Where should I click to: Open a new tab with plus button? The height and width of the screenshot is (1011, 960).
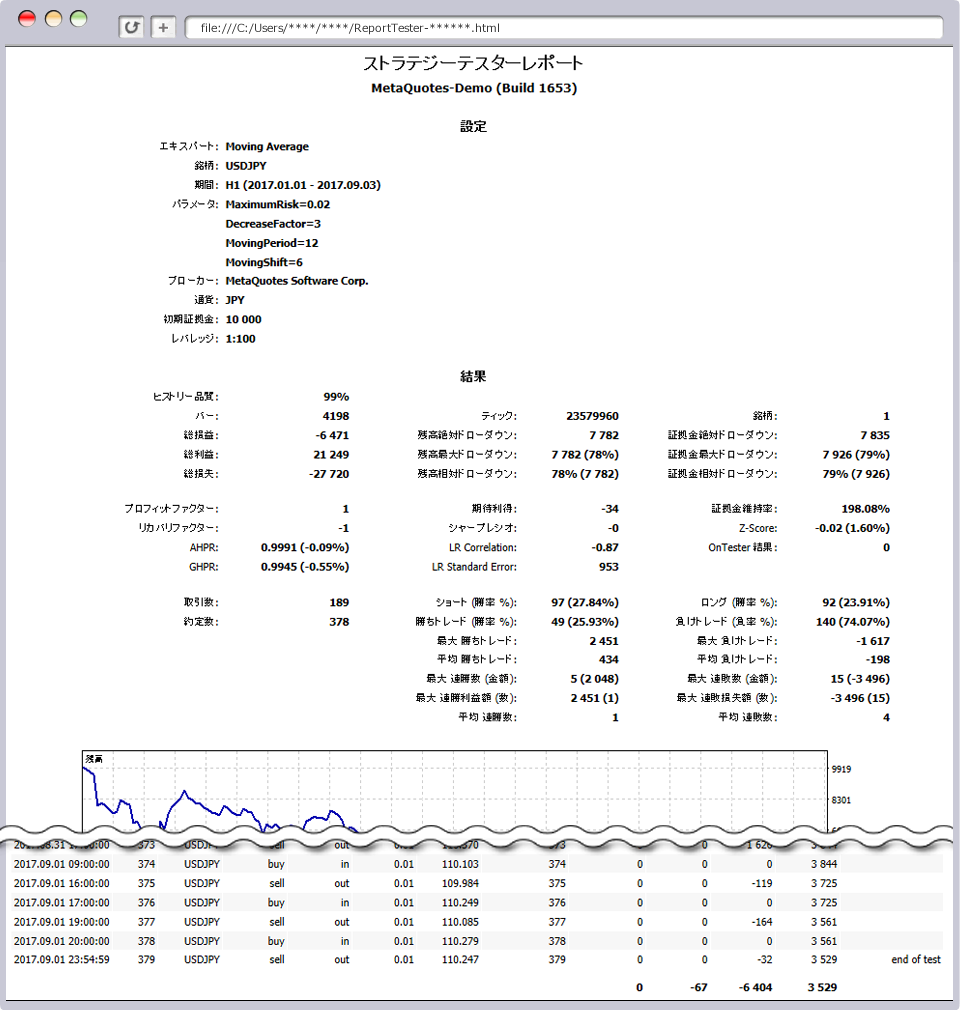pyautogui.click(x=163, y=27)
